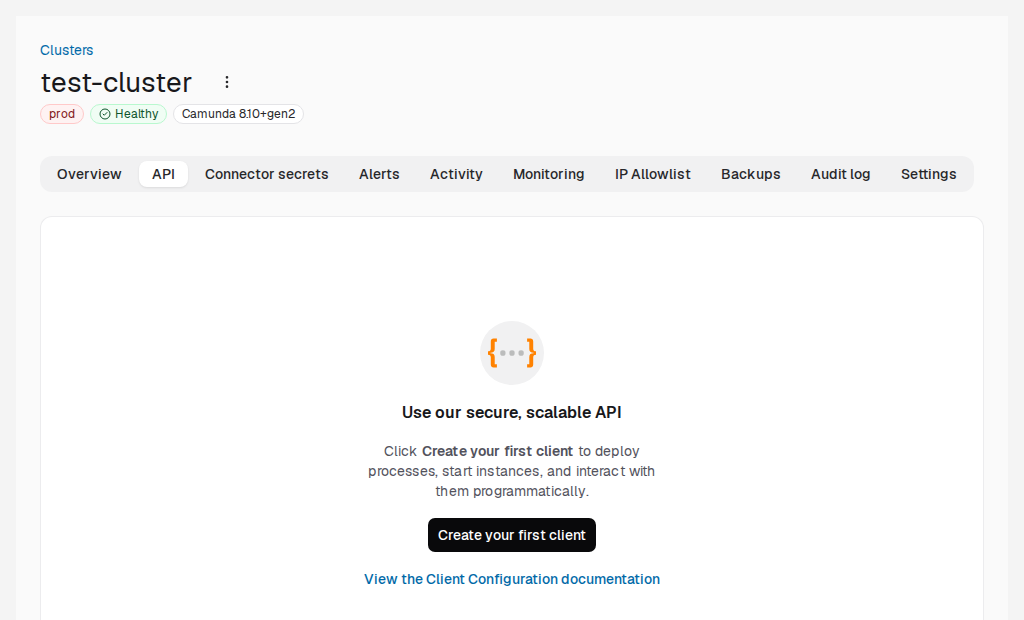Click the Create your first client button
The width and height of the screenshot is (1024, 620).
point(512,535)
